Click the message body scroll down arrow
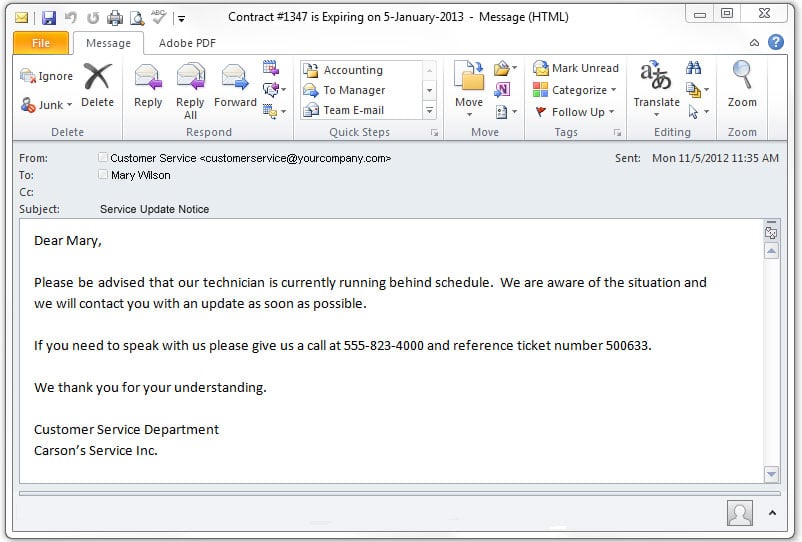This screenshot has width=802, height=542. pos(771,474)
